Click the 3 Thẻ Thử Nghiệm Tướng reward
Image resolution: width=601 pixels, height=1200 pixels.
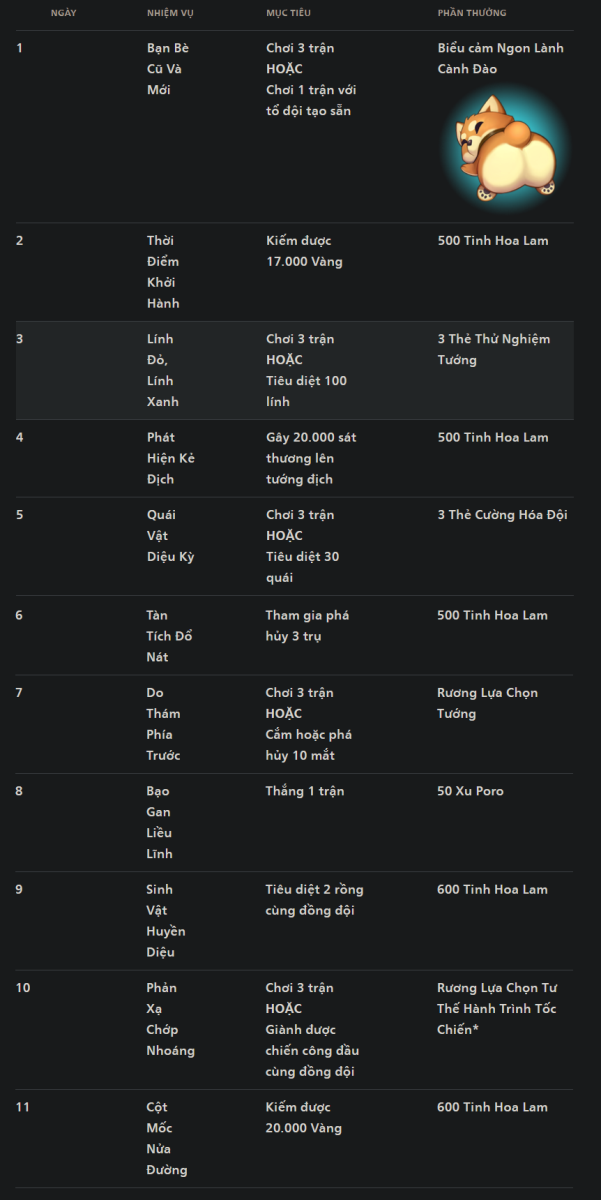[x=493, y=349]
